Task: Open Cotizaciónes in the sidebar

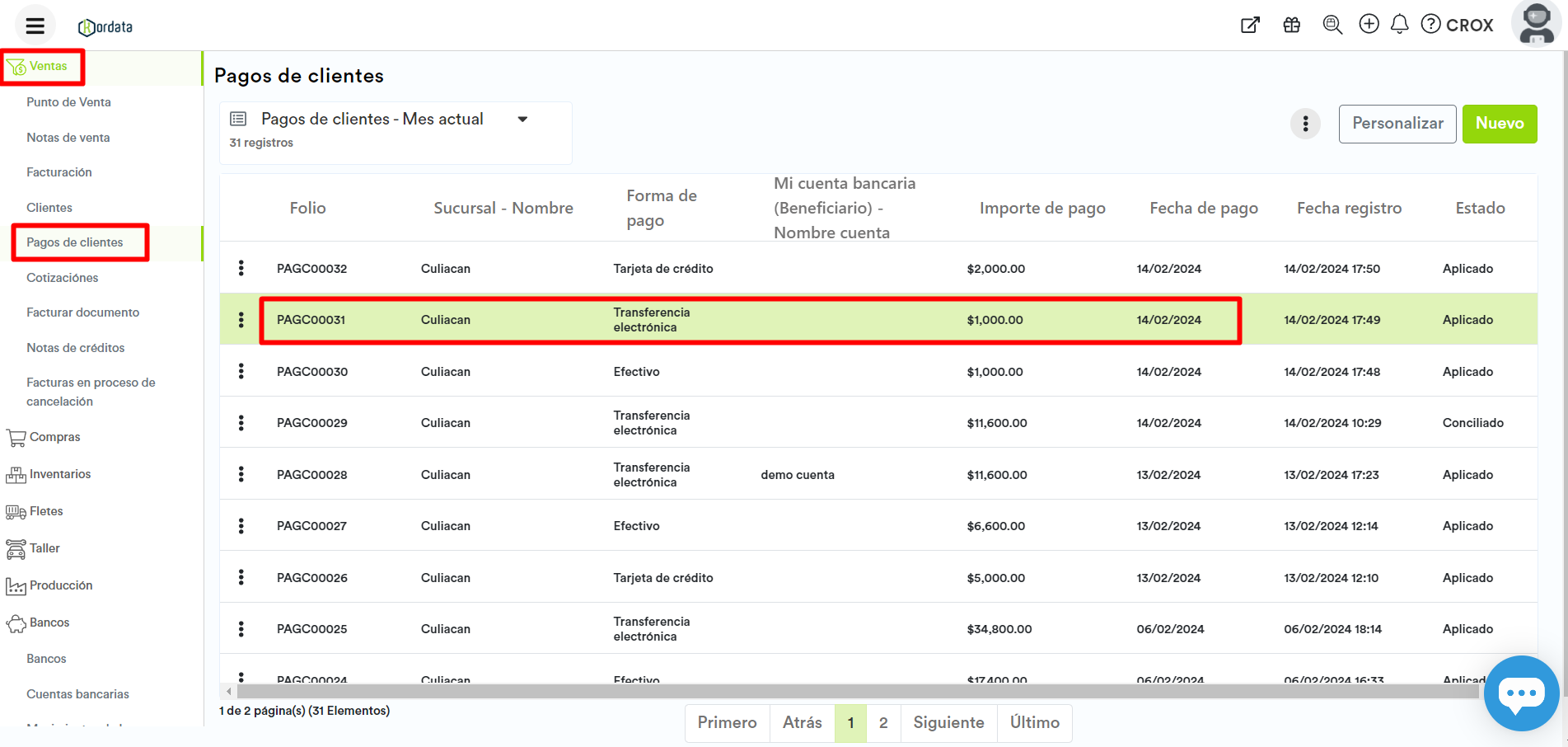Action: tap(63, 278)
